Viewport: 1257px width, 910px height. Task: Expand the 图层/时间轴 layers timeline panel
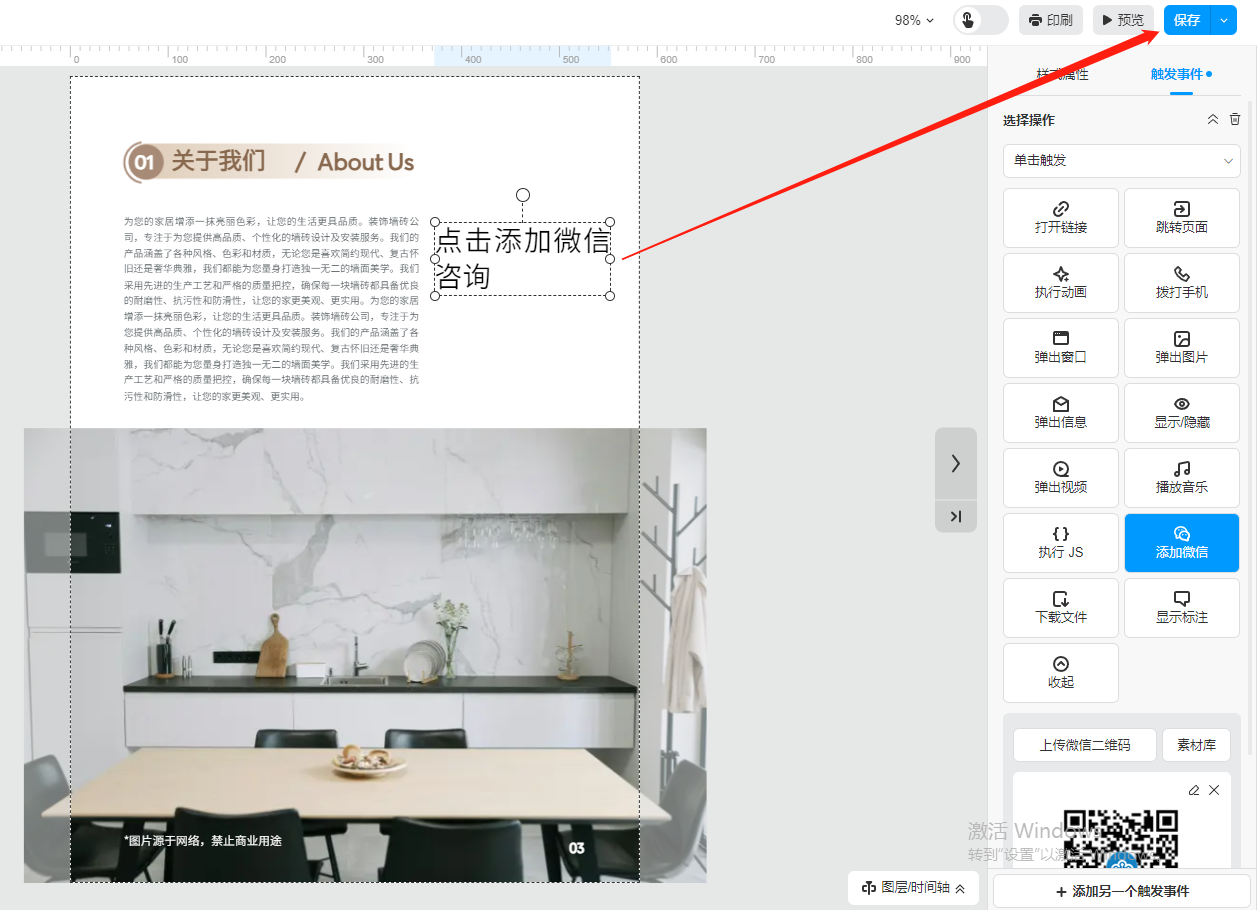point(913,888)
